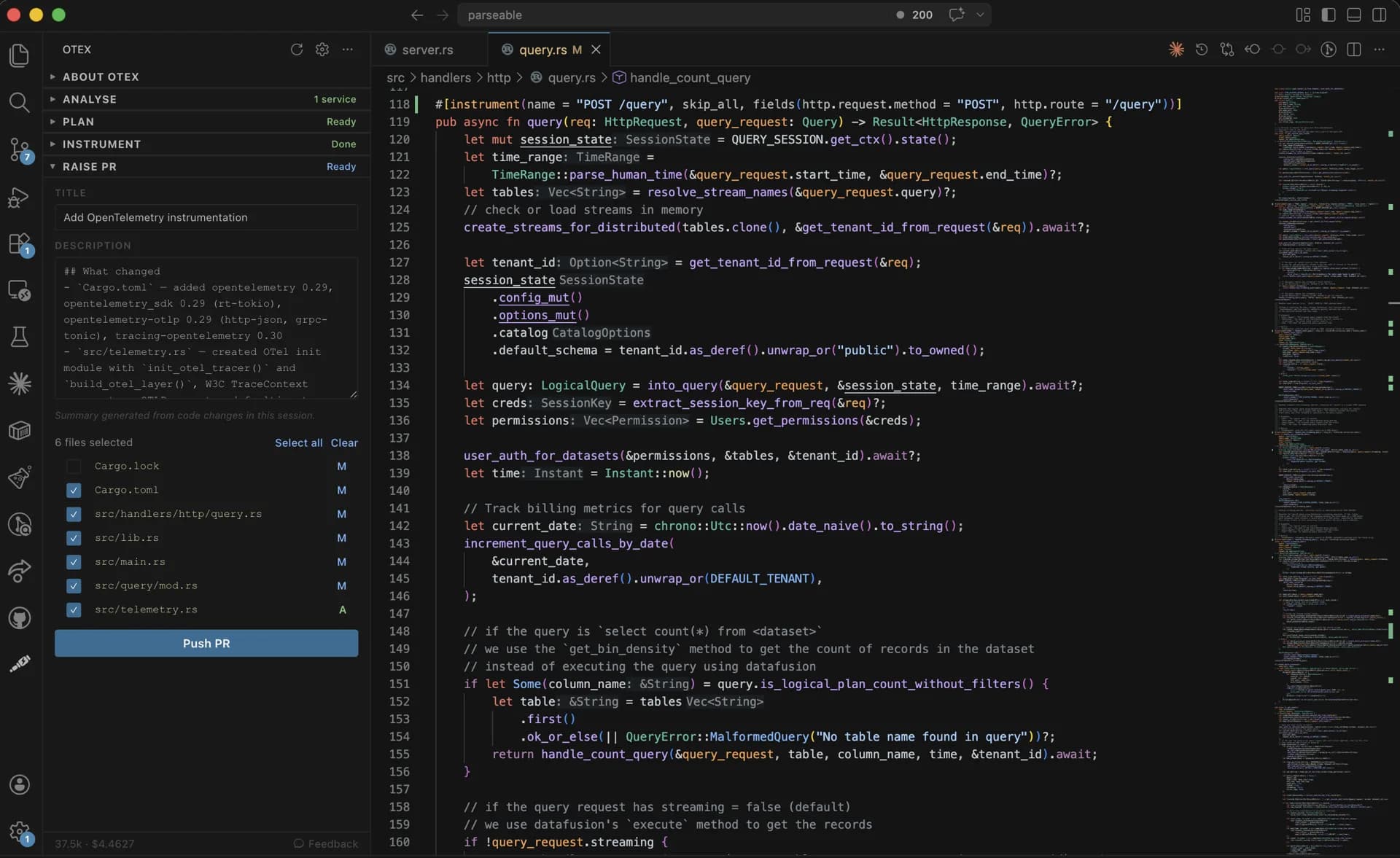Open the Search view in the activity bar
1400x858 pixels.
pyautogui.click(x=20, y=102)
